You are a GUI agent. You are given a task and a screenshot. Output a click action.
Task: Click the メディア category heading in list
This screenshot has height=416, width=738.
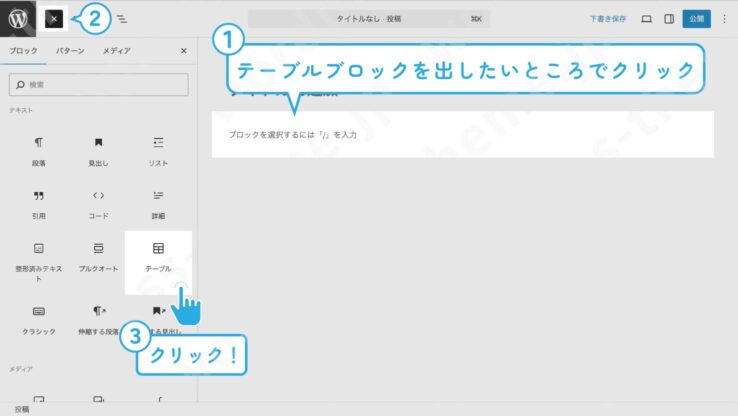tap(21, 369)
